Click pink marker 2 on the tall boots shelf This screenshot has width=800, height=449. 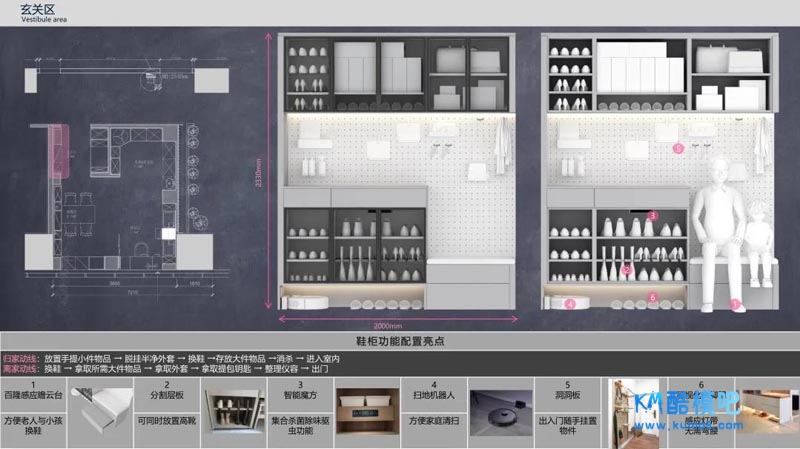pos(627,270)
